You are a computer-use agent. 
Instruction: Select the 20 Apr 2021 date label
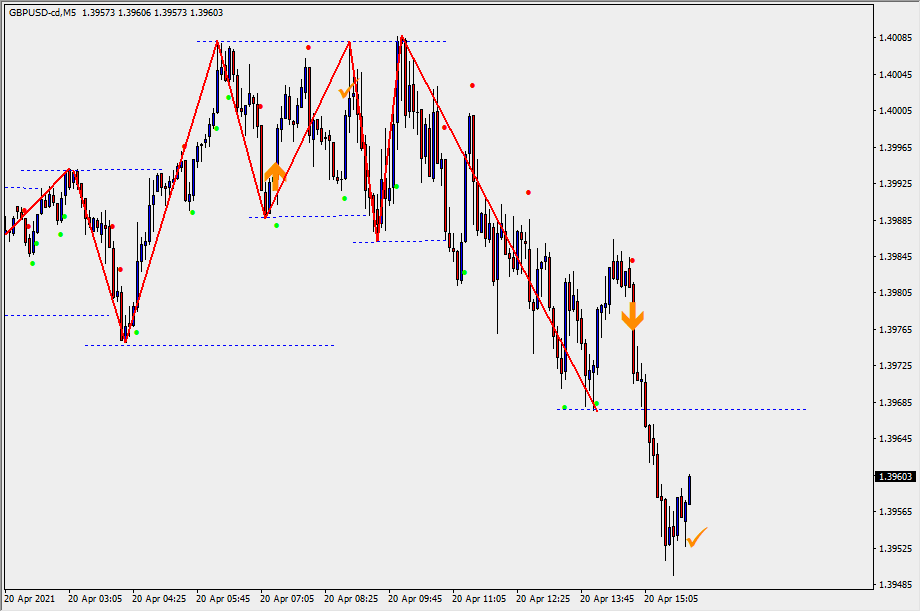(x=32, y=599)
